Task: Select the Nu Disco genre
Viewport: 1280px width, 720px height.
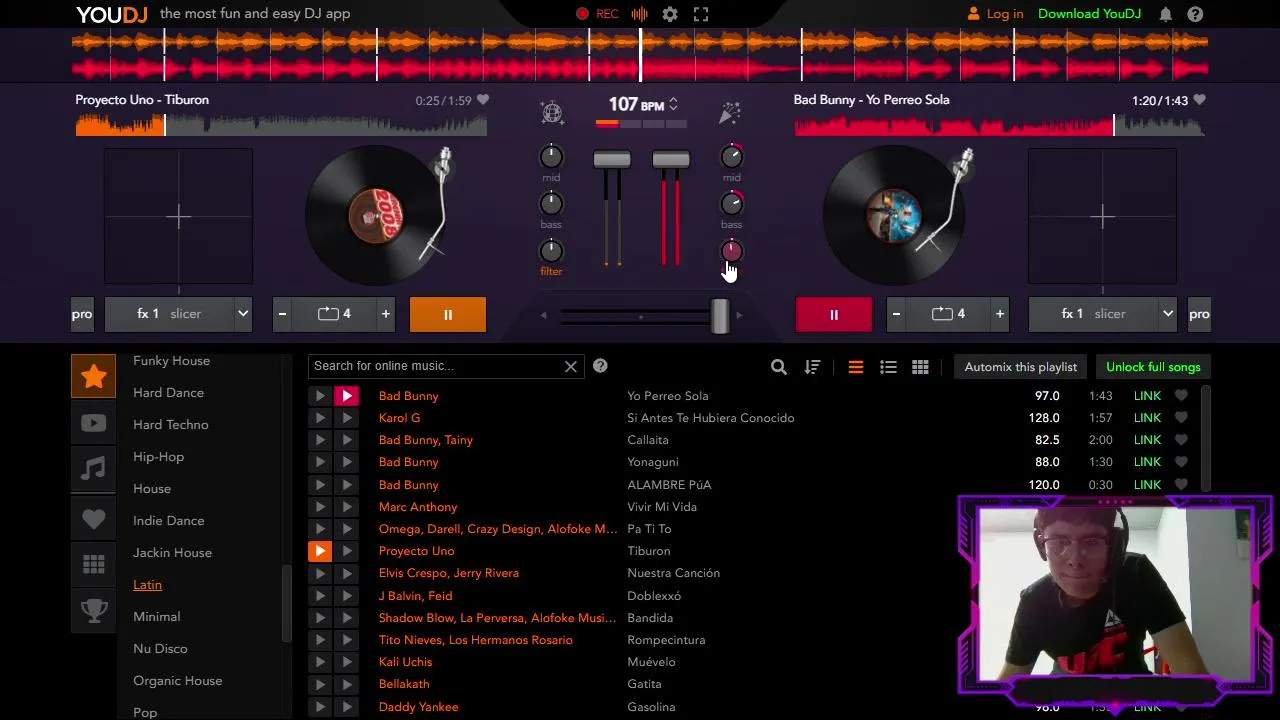Action: pyautogui.click(x=160, y=649)
